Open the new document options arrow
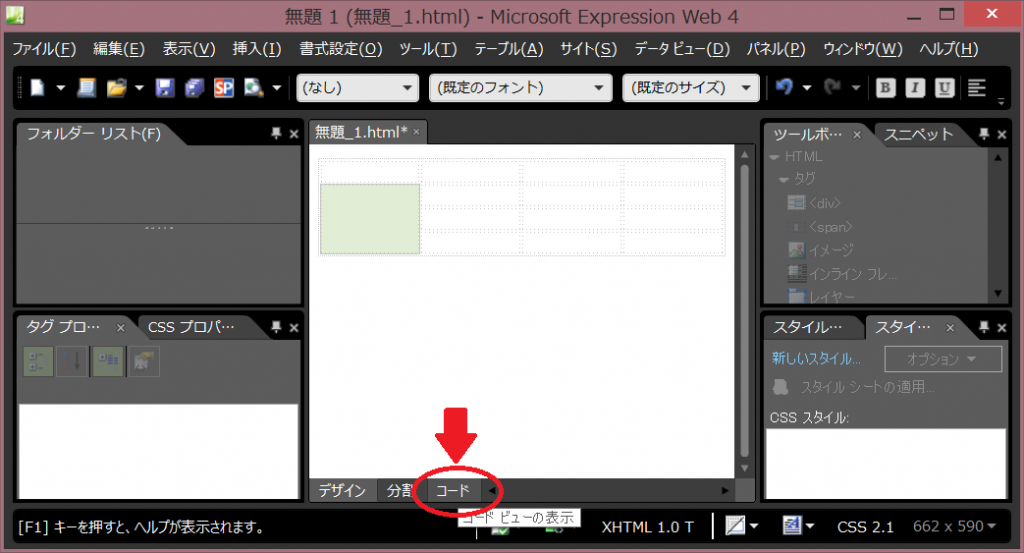This screenshot has width=1024, height=553. 60,87
